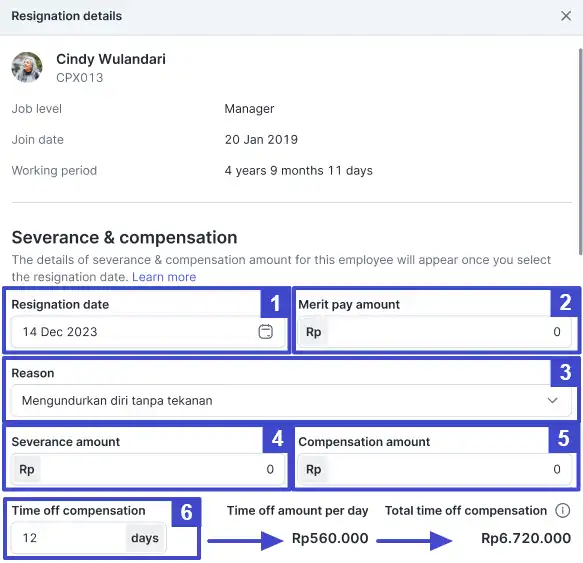Click the info icon beside Total time off compensation
583x563 pixels.
pos(563,511)
